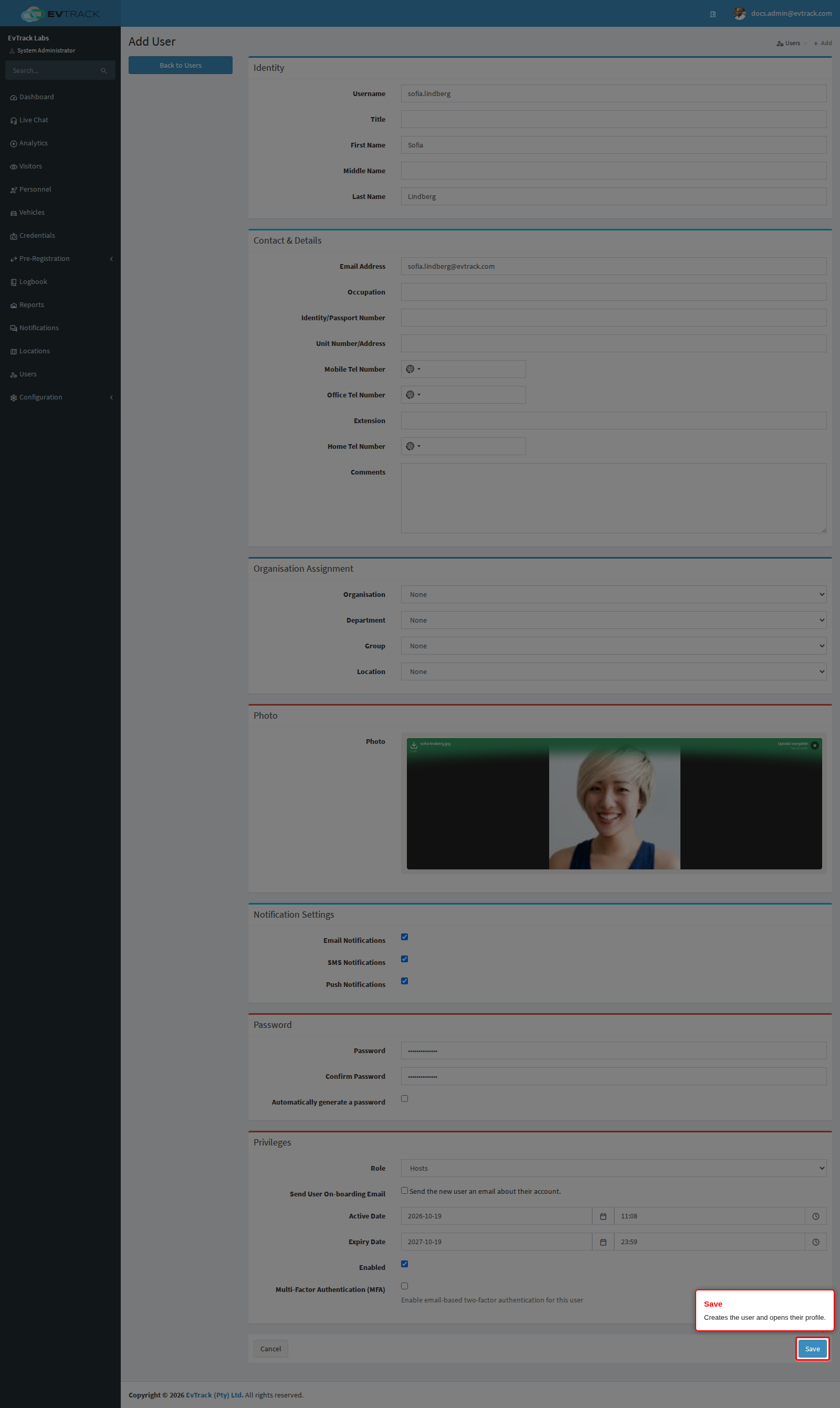Open the Logbook page

tap(60, 282)
